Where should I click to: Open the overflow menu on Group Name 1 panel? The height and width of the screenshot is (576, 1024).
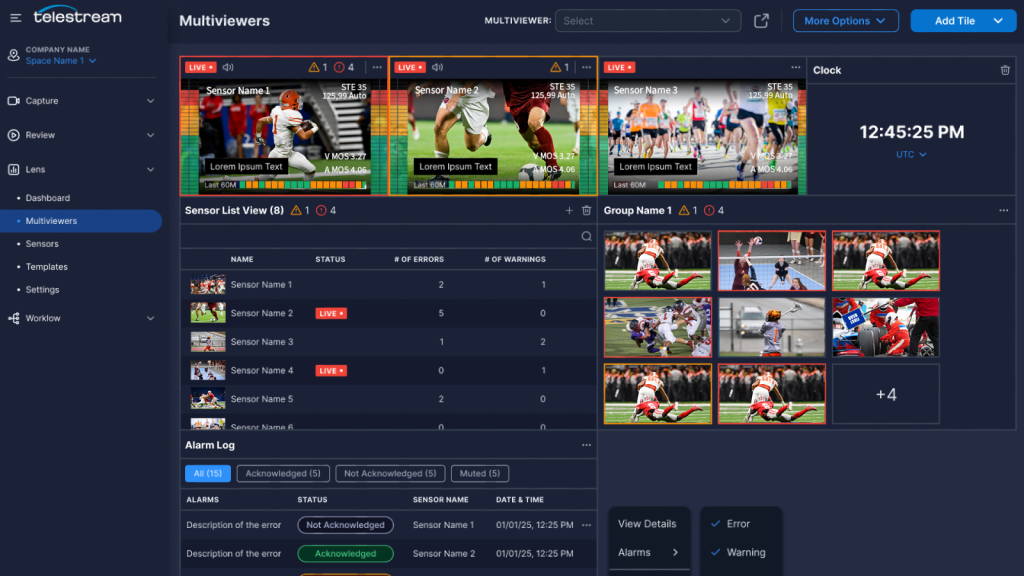coord(1003,210)
